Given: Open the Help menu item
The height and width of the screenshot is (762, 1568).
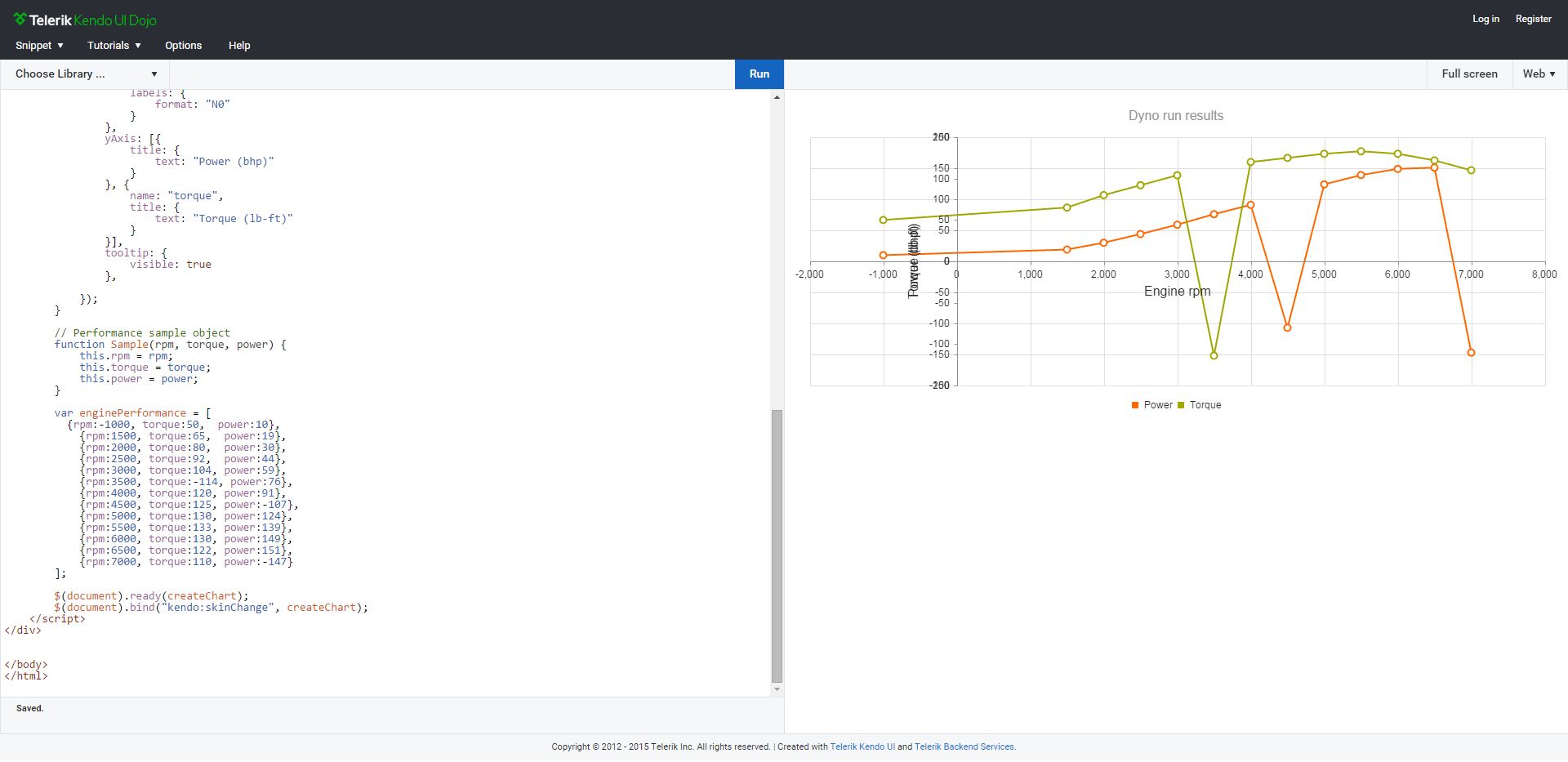Looking at the screenshot, I should tap(239, 46).
